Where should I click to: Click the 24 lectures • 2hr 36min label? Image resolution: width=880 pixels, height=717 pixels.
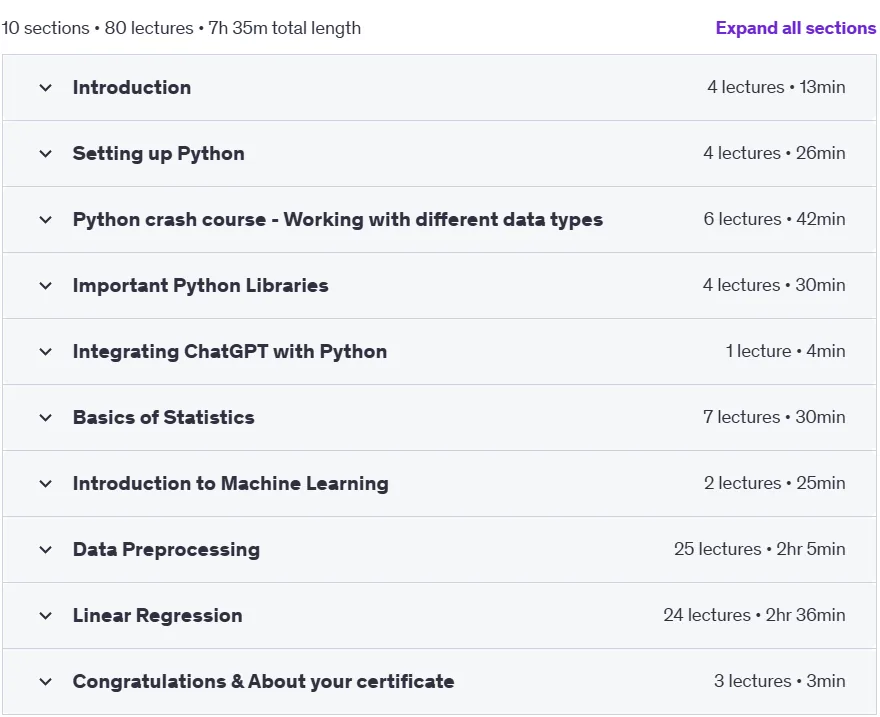click(x=754, y=615)
